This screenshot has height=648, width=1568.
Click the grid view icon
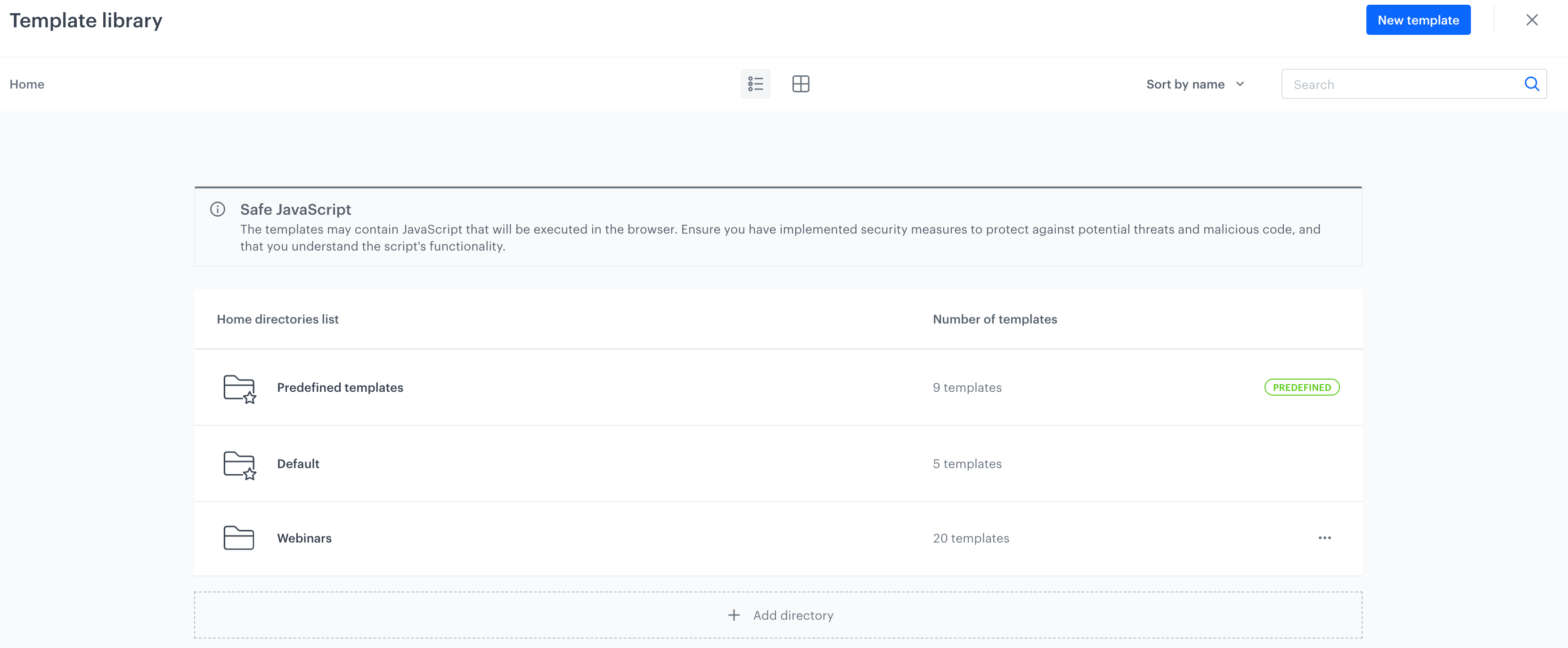(801, 84)
